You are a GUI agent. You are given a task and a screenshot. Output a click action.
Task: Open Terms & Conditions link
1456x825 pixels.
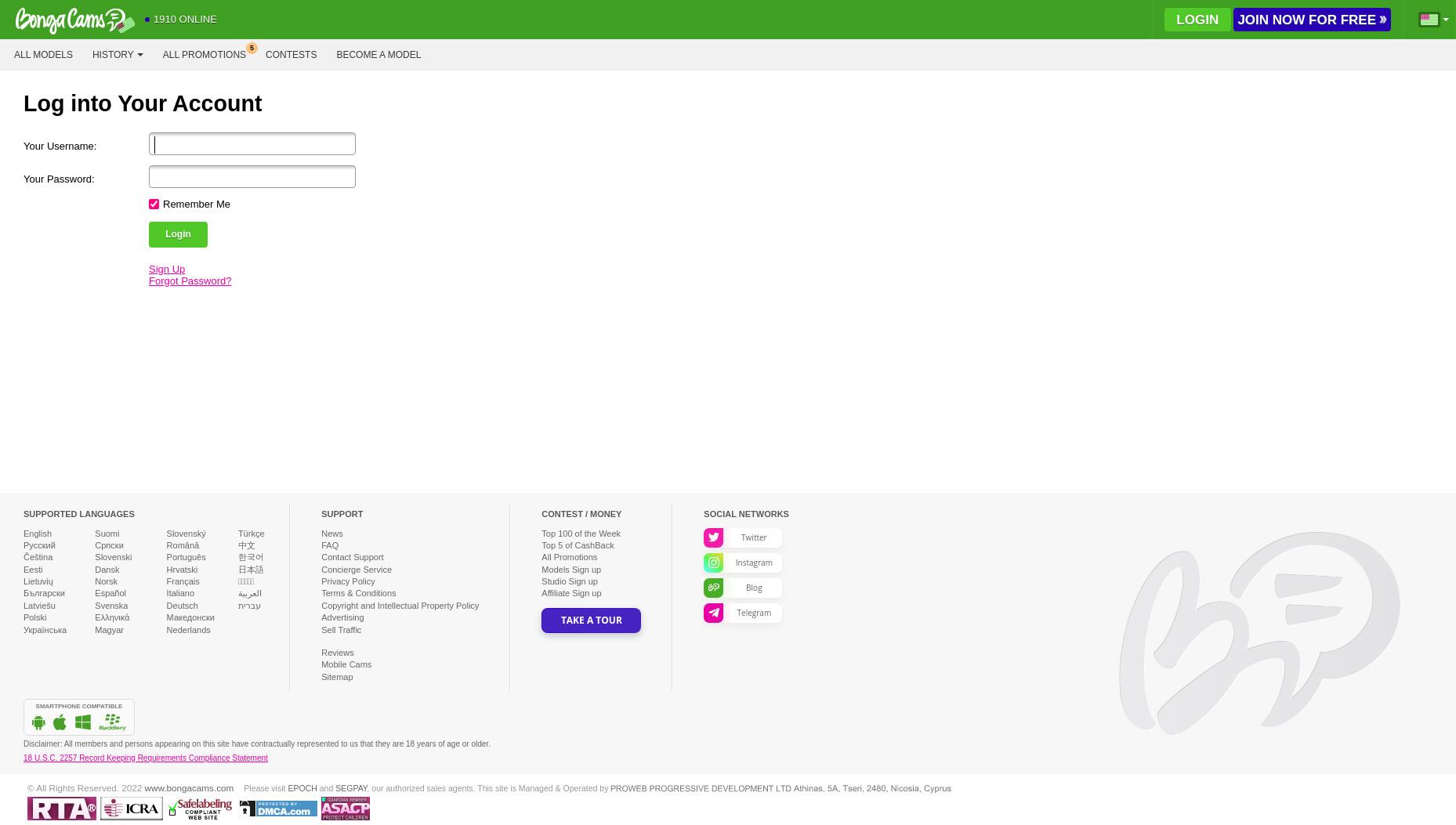click(358, 593)
